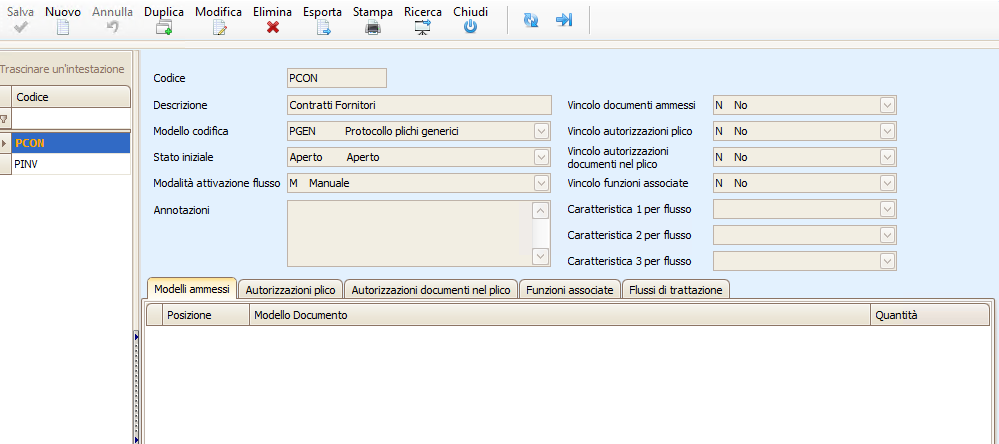
Task: Open the Flussi di trattazione tab
Action: click(x=675, y=289)
